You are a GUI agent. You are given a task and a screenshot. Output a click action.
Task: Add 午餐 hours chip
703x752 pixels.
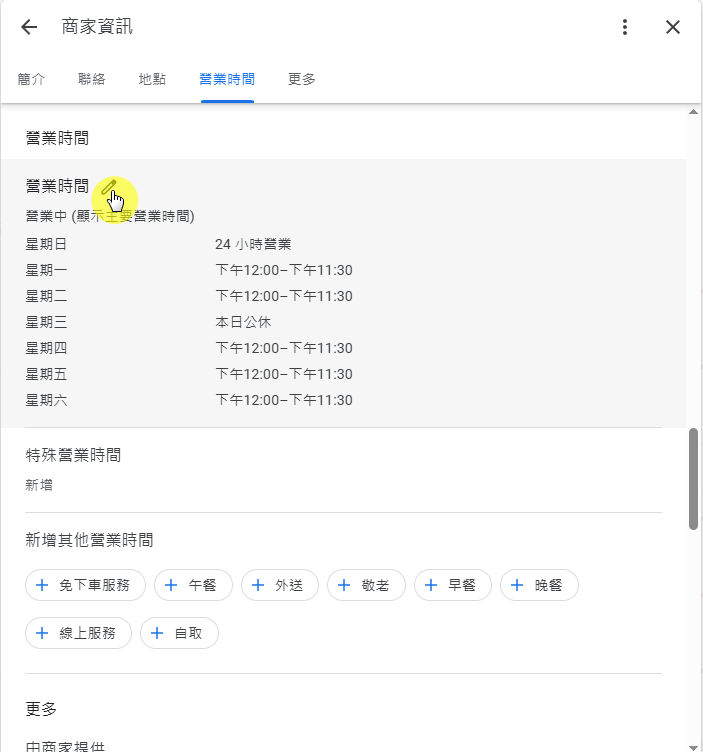(x=193, y=585)
